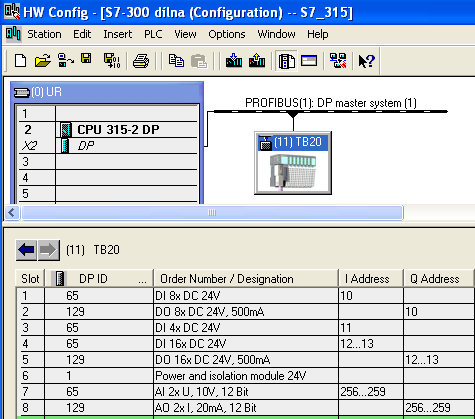
Task: Open the Options menu
Action: pos(227,34)
